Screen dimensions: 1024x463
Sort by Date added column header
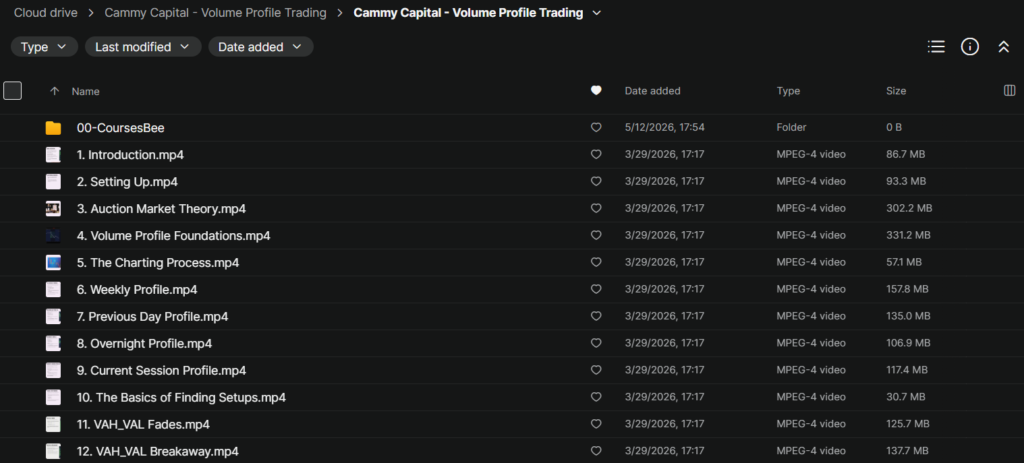(652, 91)
